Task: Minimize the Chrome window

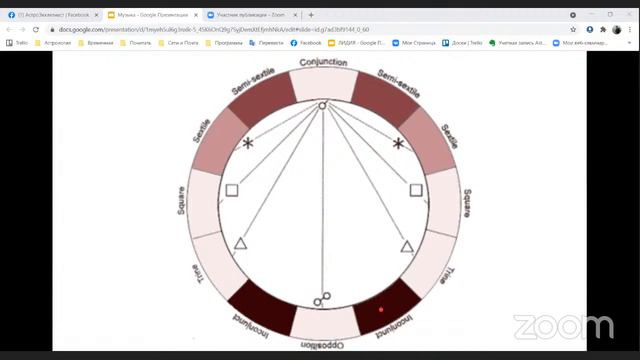Action: (x=591, y=14)
